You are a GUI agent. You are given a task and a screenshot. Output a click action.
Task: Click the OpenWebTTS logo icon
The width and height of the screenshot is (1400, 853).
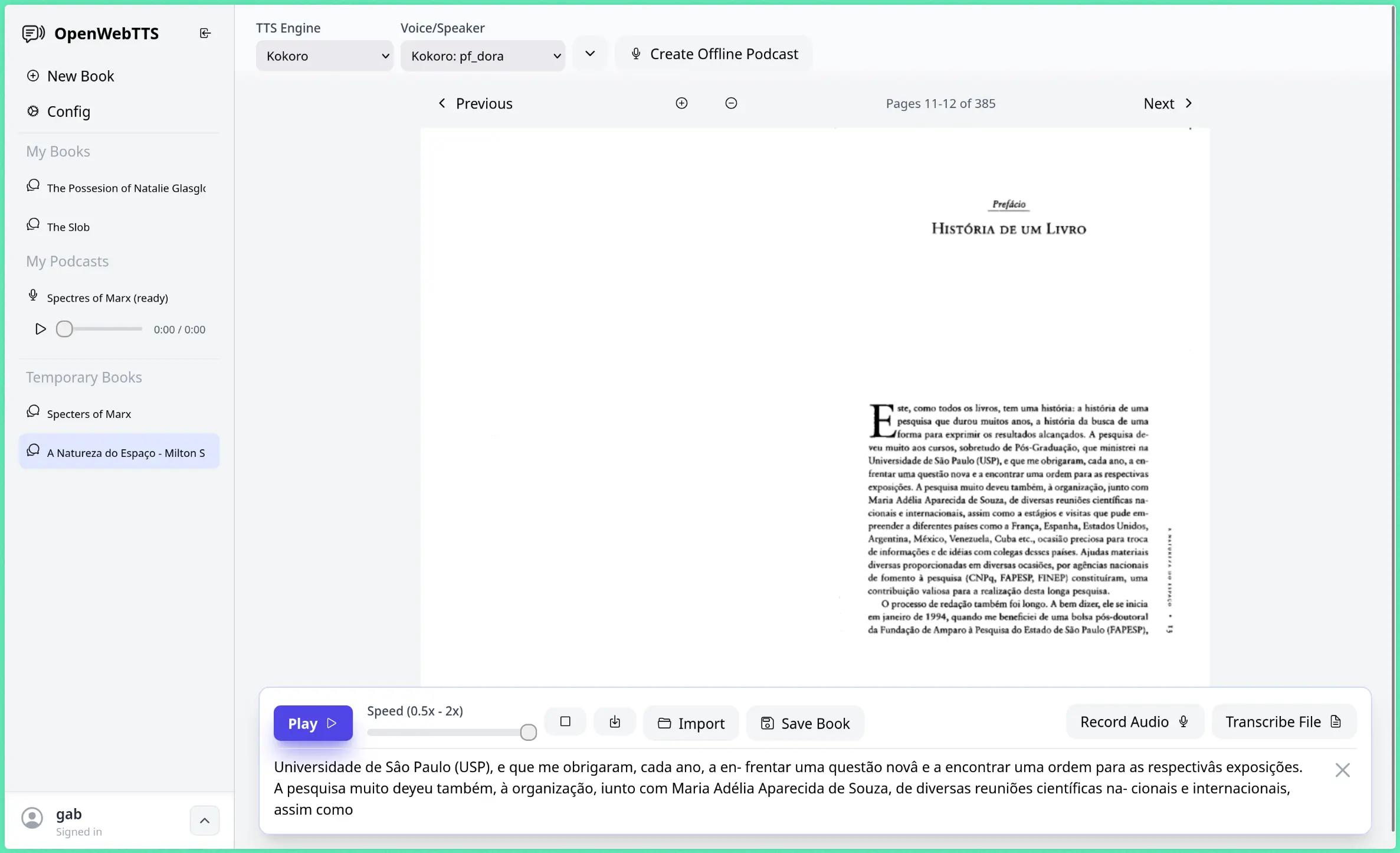click(34, 34)
